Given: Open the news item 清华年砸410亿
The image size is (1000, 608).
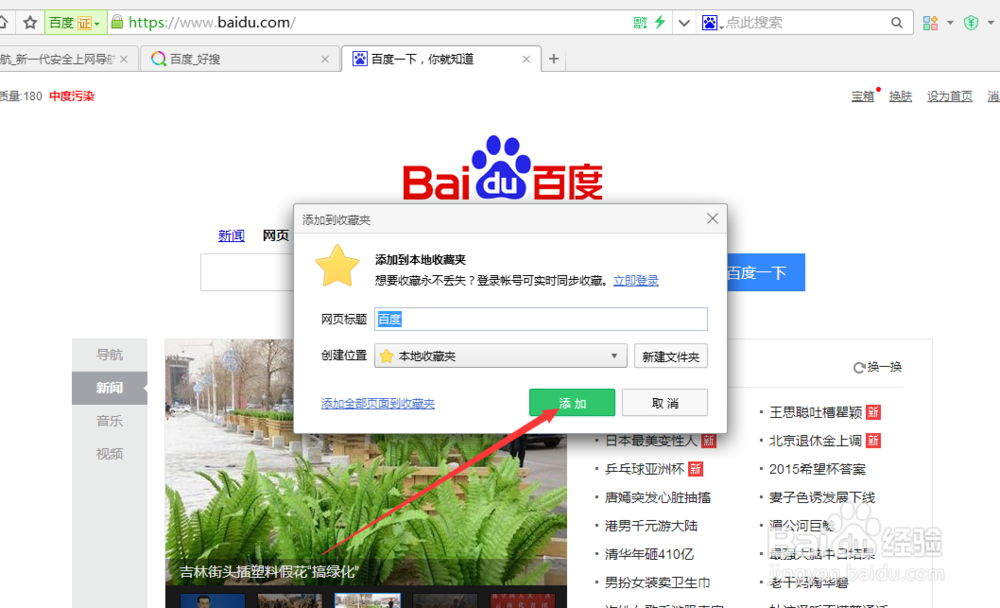Looking at the screenshot, I should [x=649, y=554].
